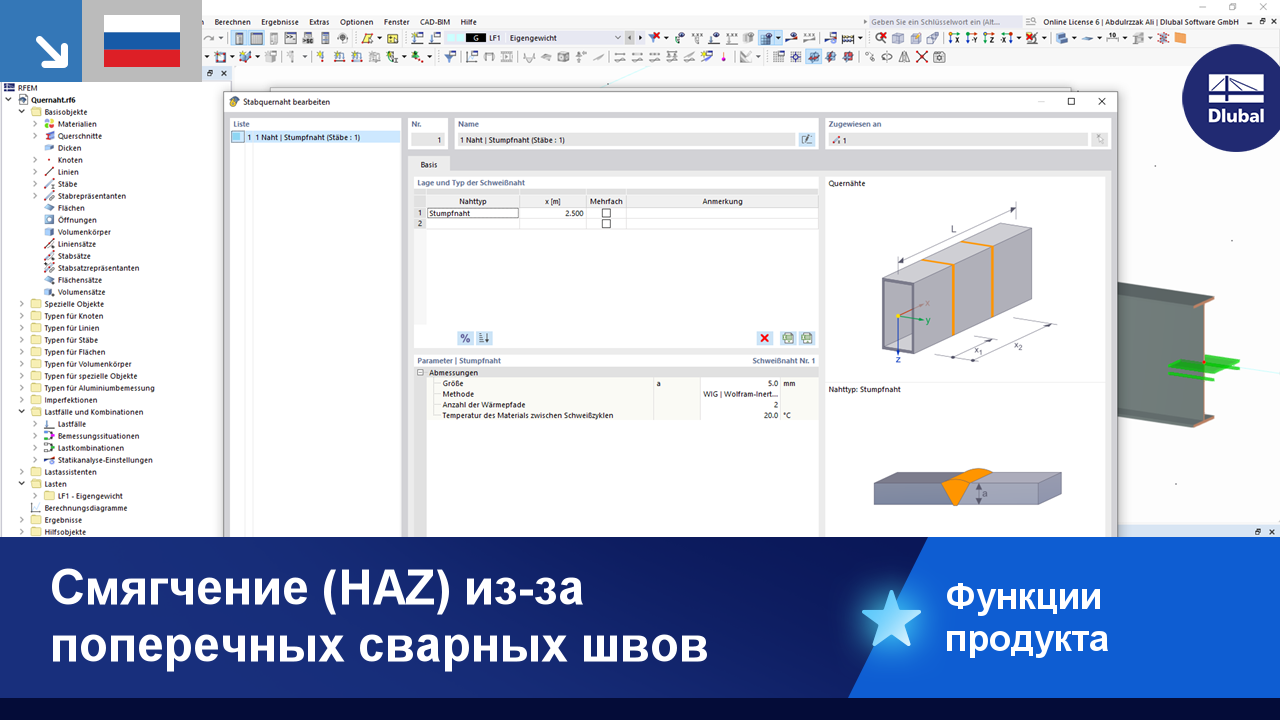Click the Hilfsobjekte tree item
1280x720 pixels.
coord(66,532)
